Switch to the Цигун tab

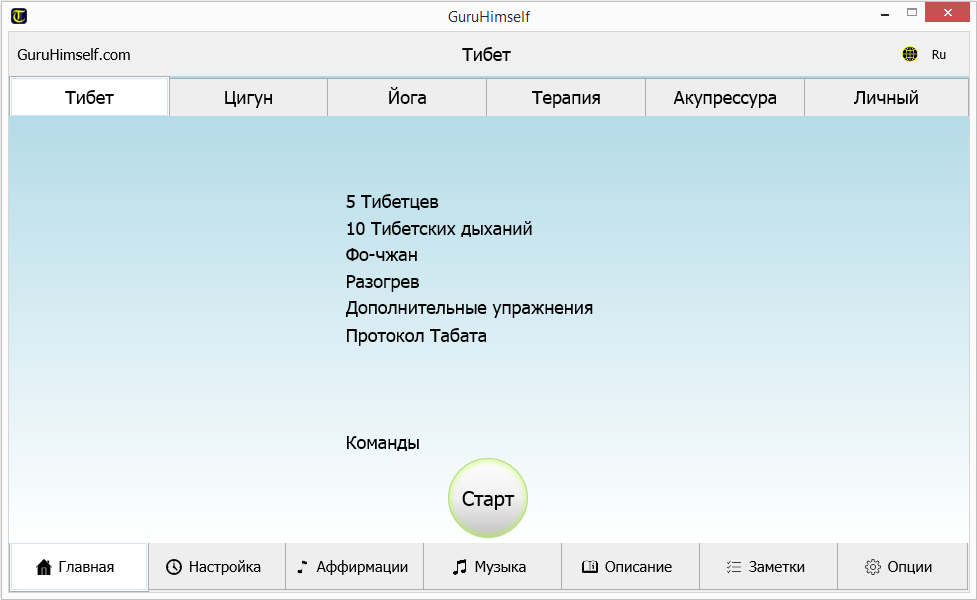tap(248, 98)
